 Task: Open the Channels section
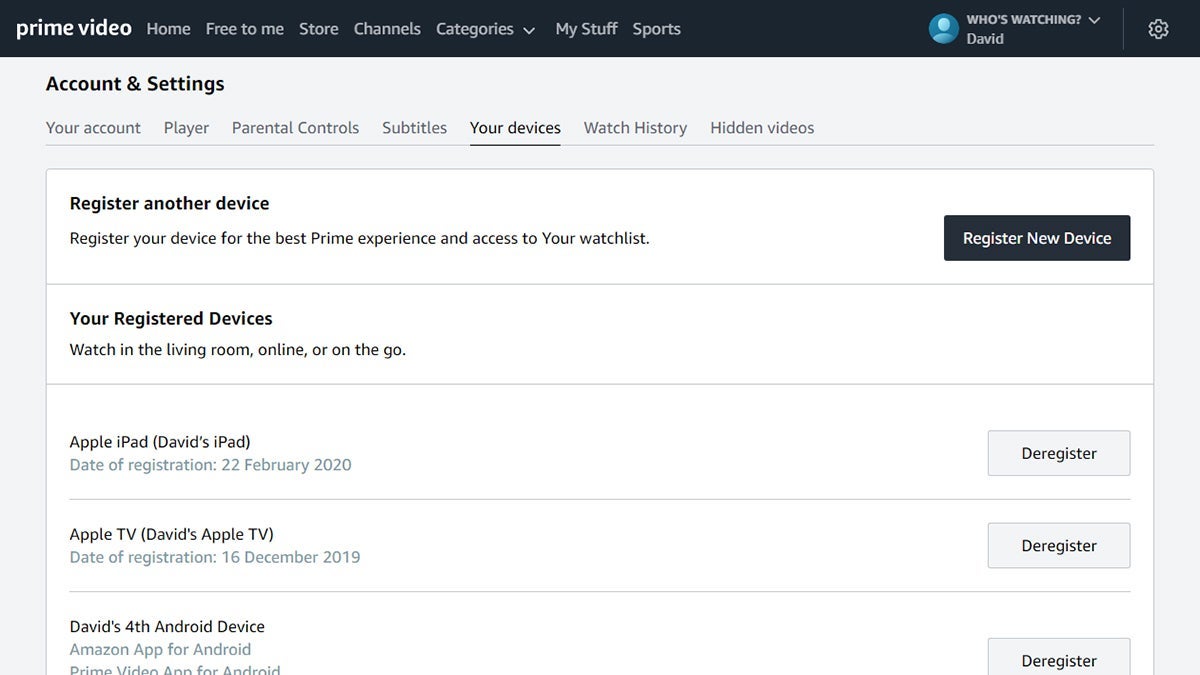click(x=387, y=29)
